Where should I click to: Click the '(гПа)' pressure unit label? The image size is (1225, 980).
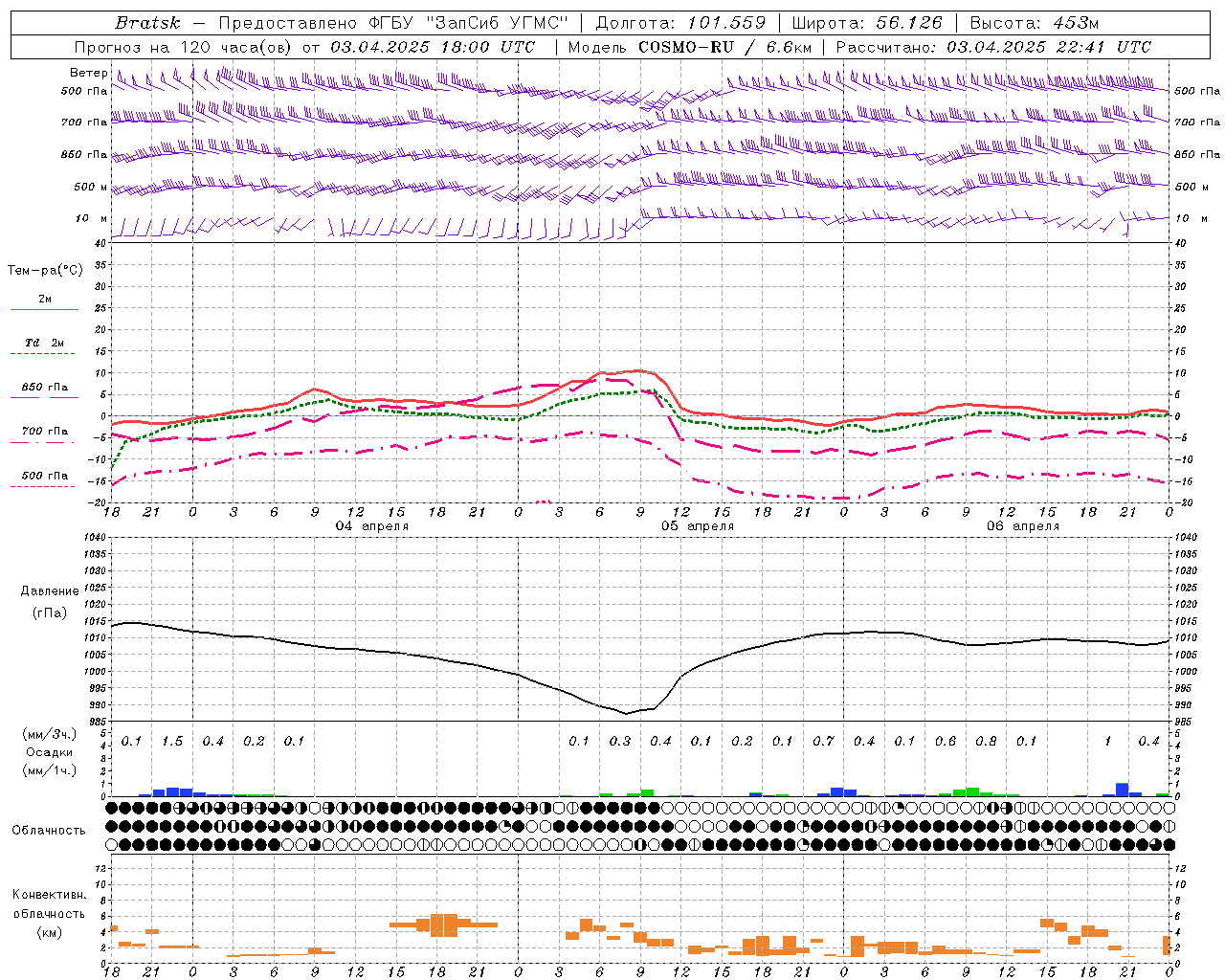click(x=50, y=612)
